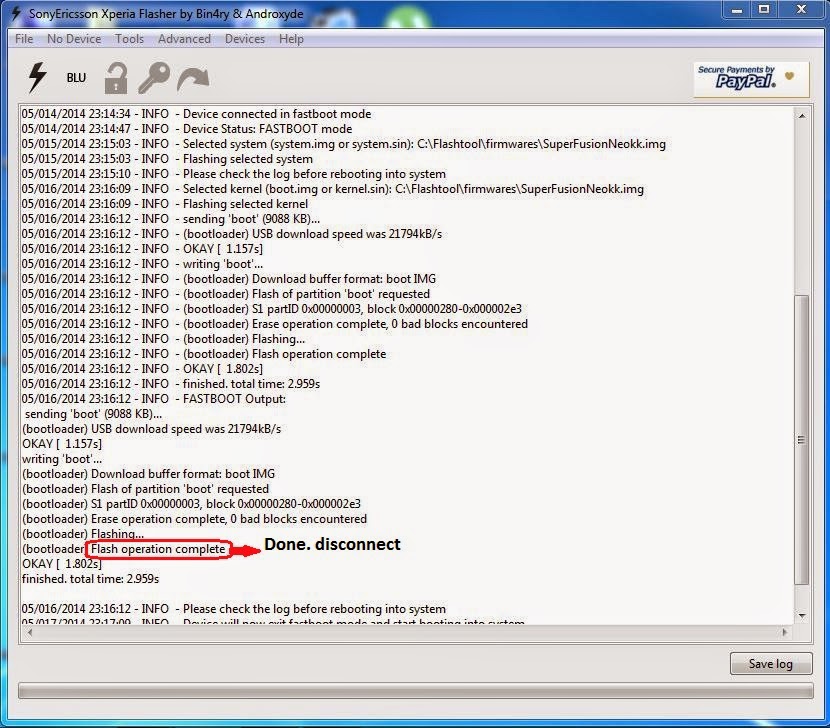Open the Help menu
This screenshot has height=728, width=830.
tap(291, 39)
